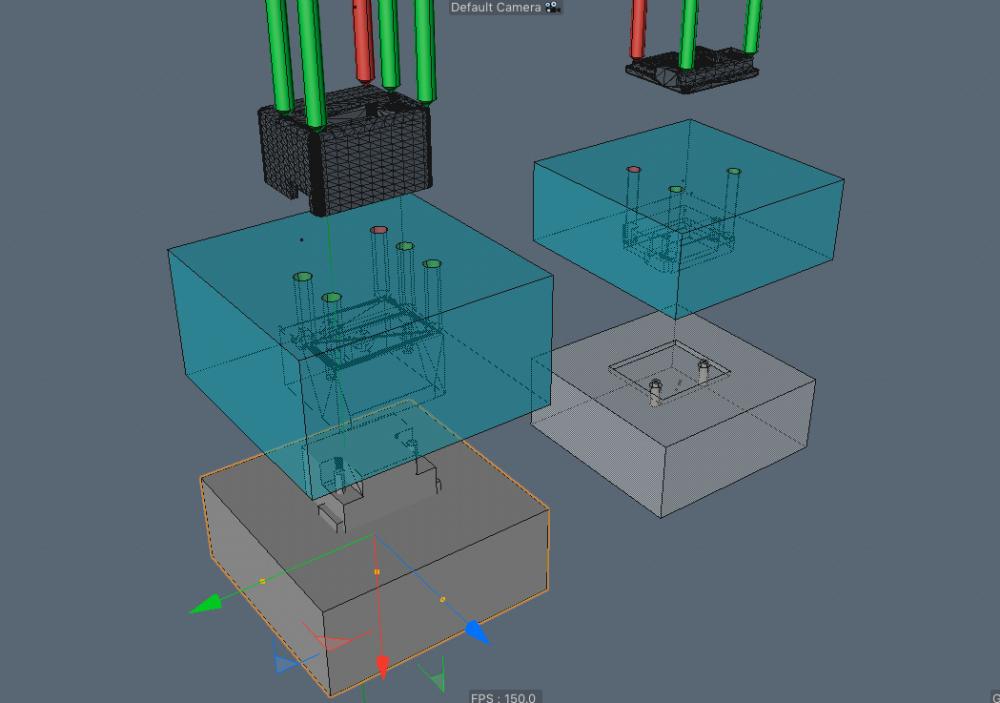The image size is (1000, 703).
Task: Open the Default Camera label menu
Action: [495, 7]
